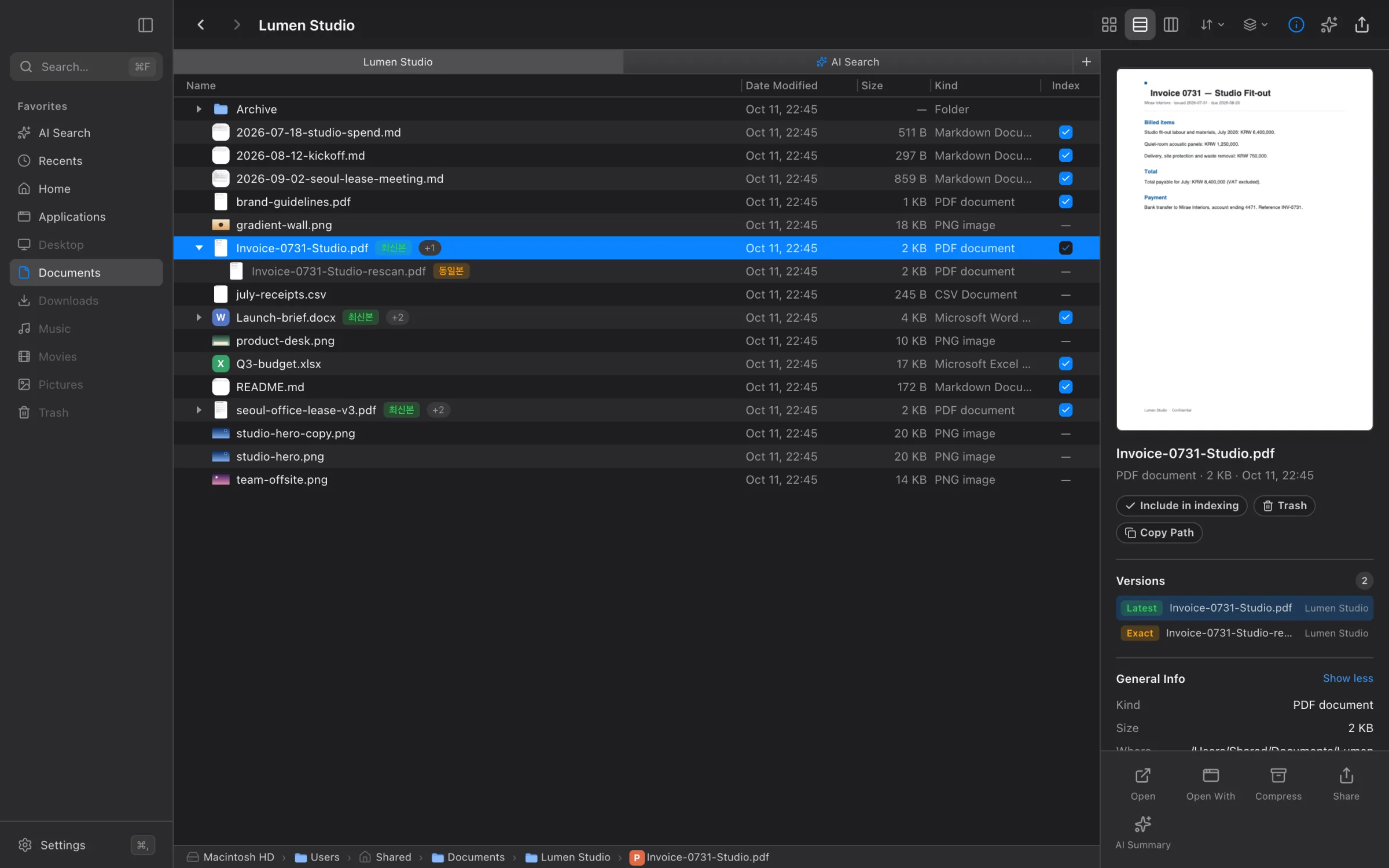Open the selected file via Open icon
Viewport: 1389px width, 868px height.
[1143, 784]
